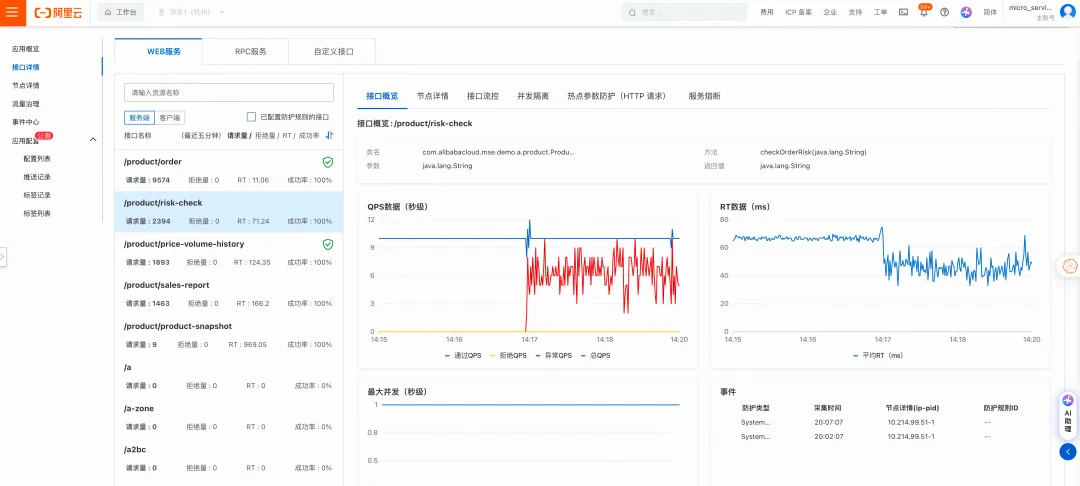Select the /product/price-volume-history interface

pos(229,253)
